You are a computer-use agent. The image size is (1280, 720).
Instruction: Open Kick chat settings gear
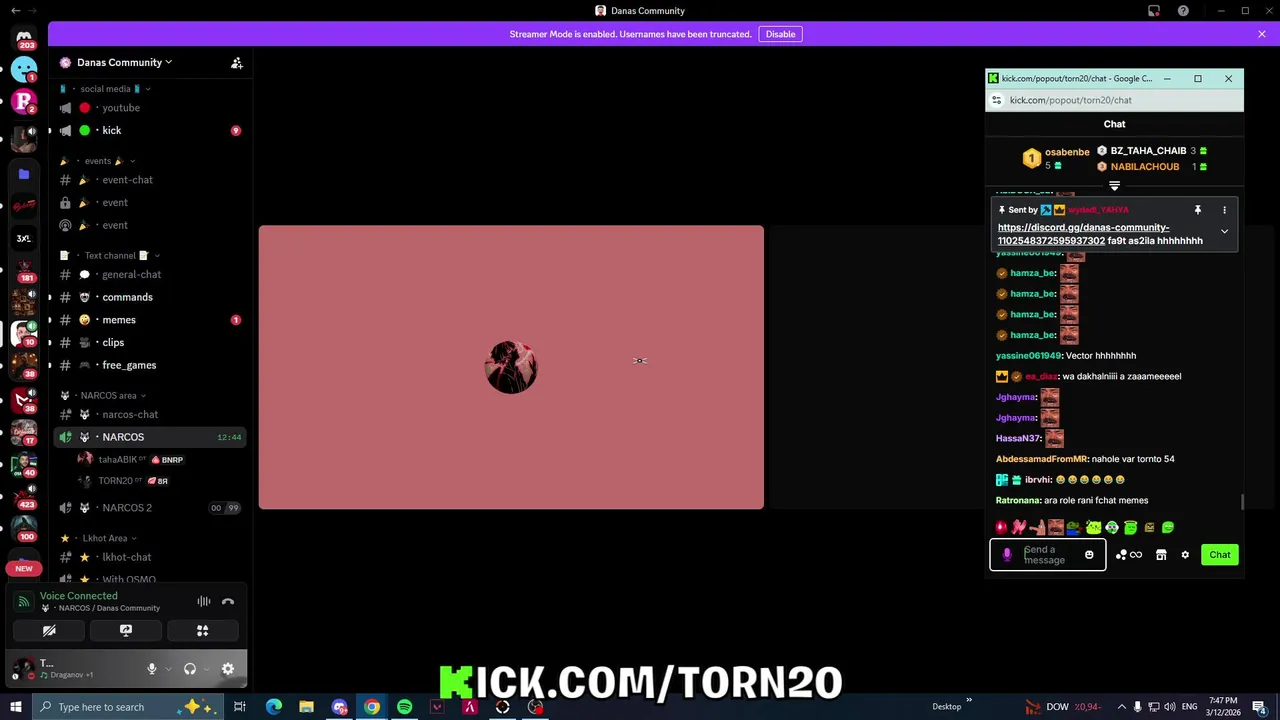pos(1185,555)
